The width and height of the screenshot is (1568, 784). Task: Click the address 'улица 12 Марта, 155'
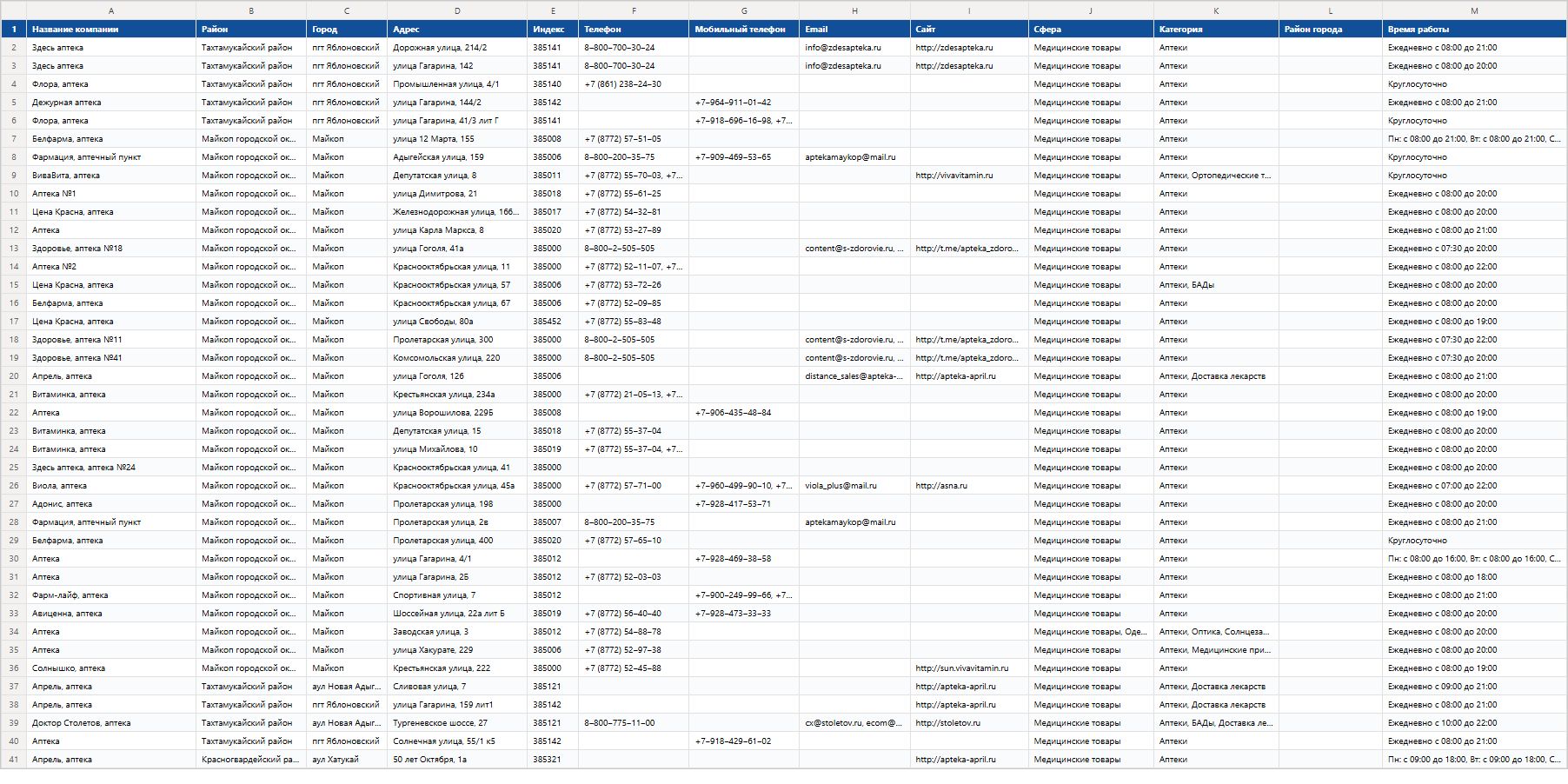[457, 138]
